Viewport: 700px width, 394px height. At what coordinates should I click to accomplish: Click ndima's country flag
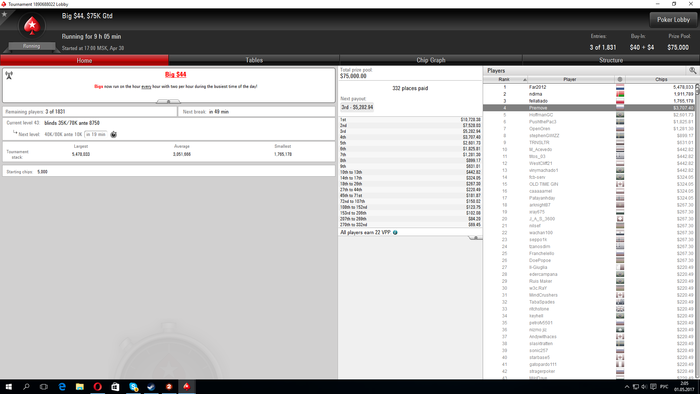click(620, 94)
